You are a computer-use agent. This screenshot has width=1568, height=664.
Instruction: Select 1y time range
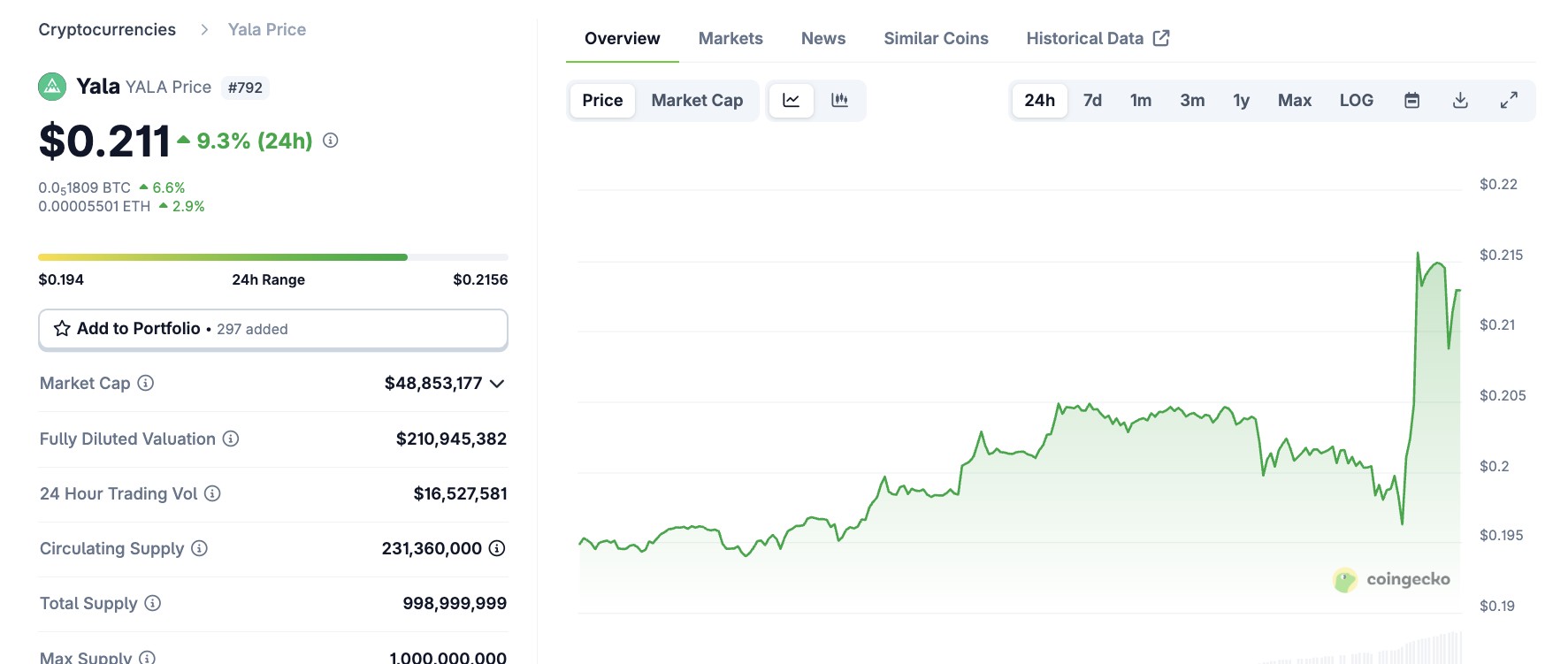pyautogui.click(x=1242, y=101)
